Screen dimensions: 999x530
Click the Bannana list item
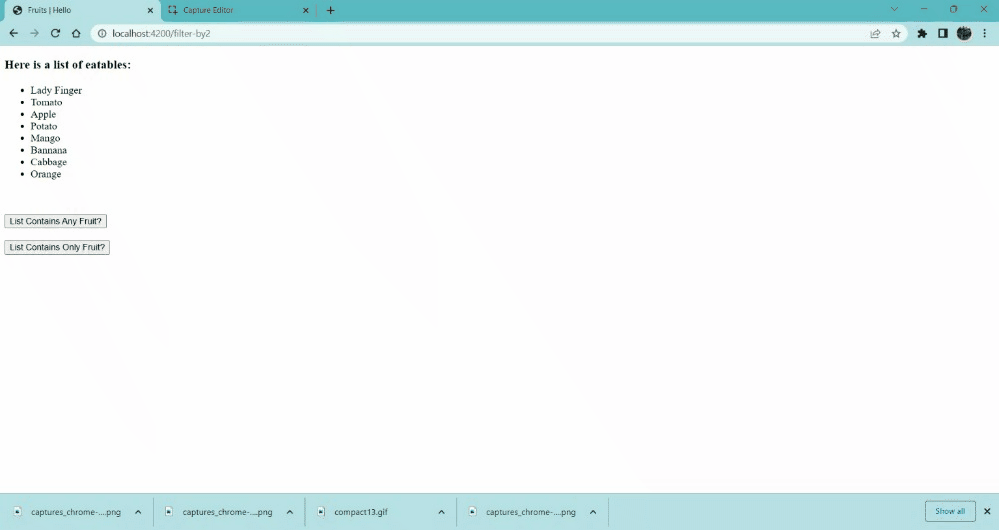pos(48,150)
